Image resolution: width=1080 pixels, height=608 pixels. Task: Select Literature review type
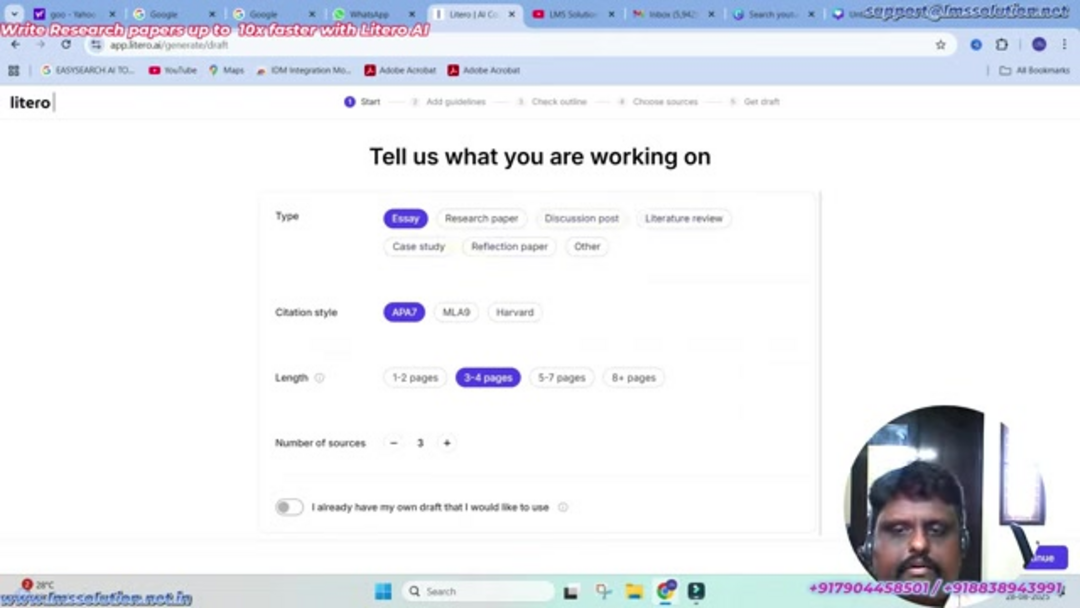(683, 218)
